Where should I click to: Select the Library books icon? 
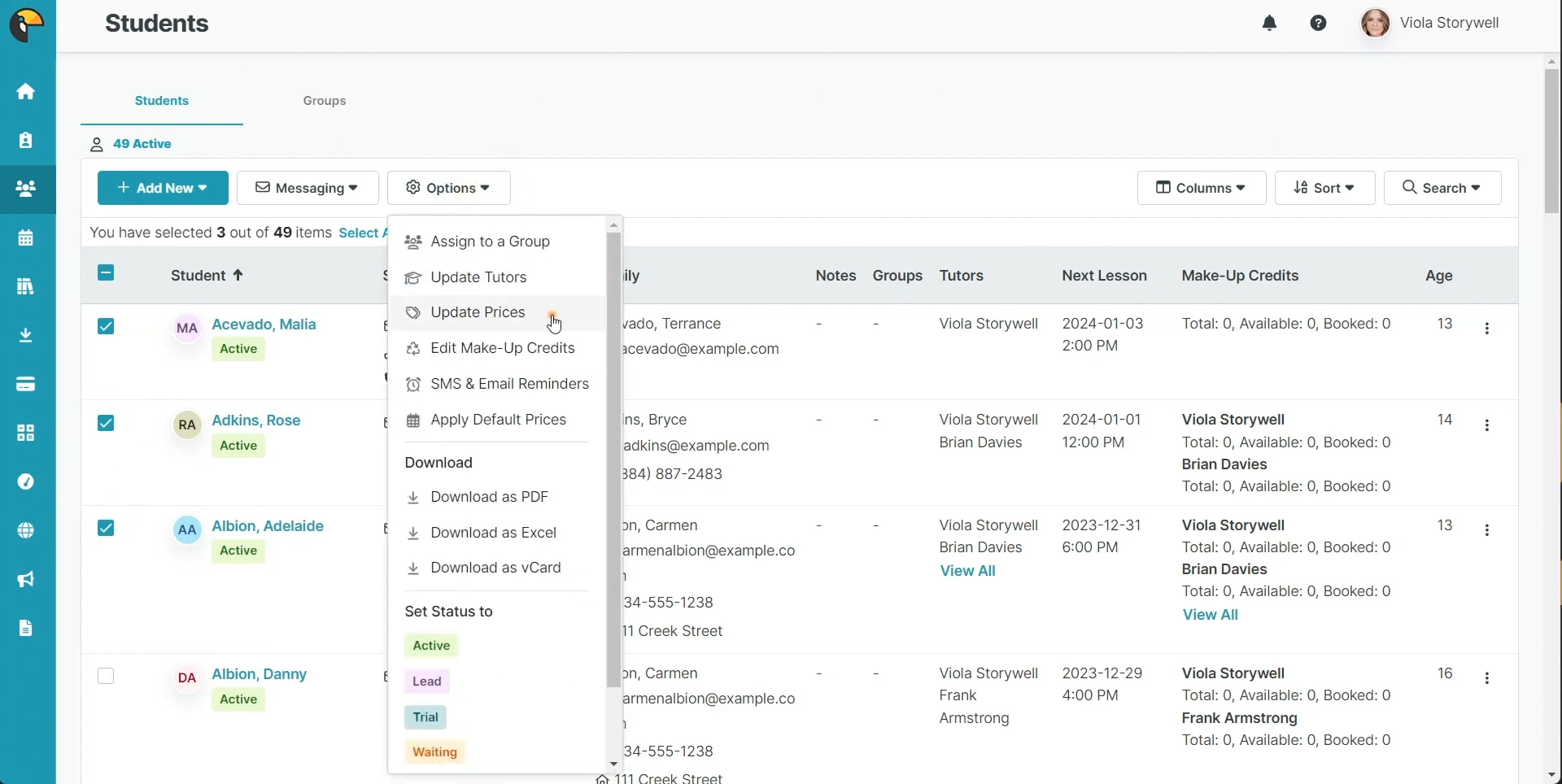tap(26, 286)
